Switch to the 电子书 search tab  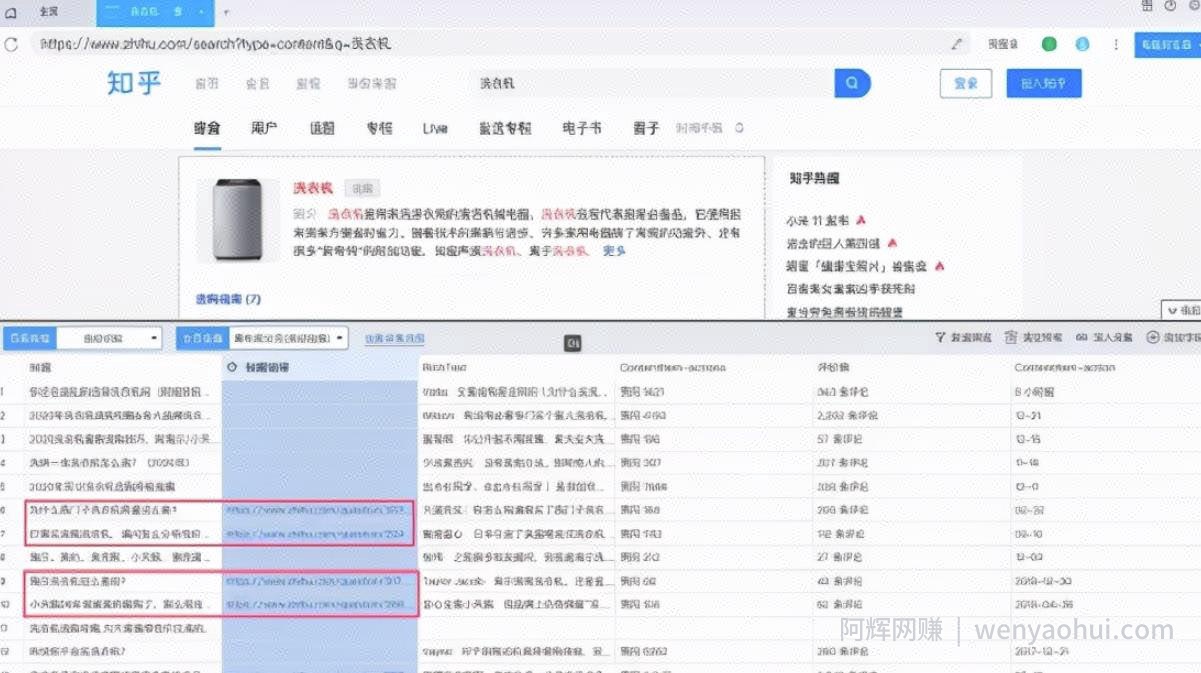(582, 128)
